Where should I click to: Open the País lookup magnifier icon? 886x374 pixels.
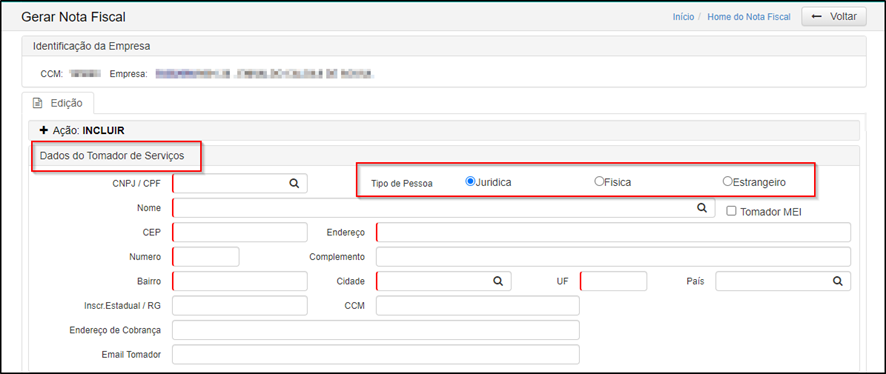837,281
